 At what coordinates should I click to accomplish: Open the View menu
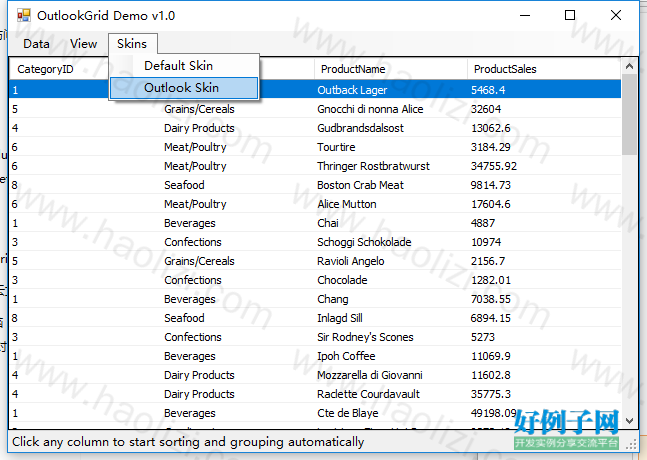pos(83,44)
